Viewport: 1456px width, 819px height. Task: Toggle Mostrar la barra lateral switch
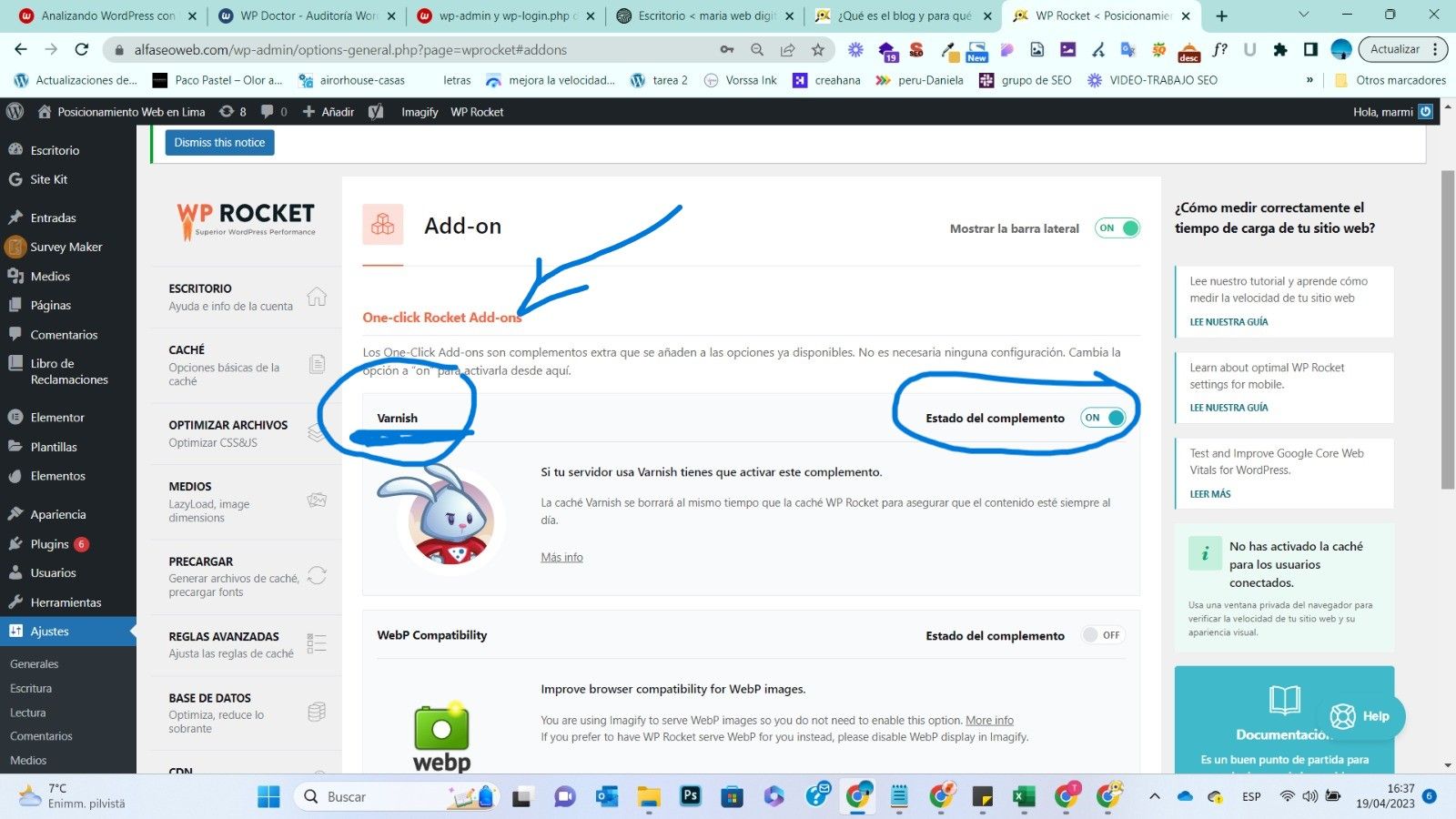pyautogui.click(x=1117, y=228)
